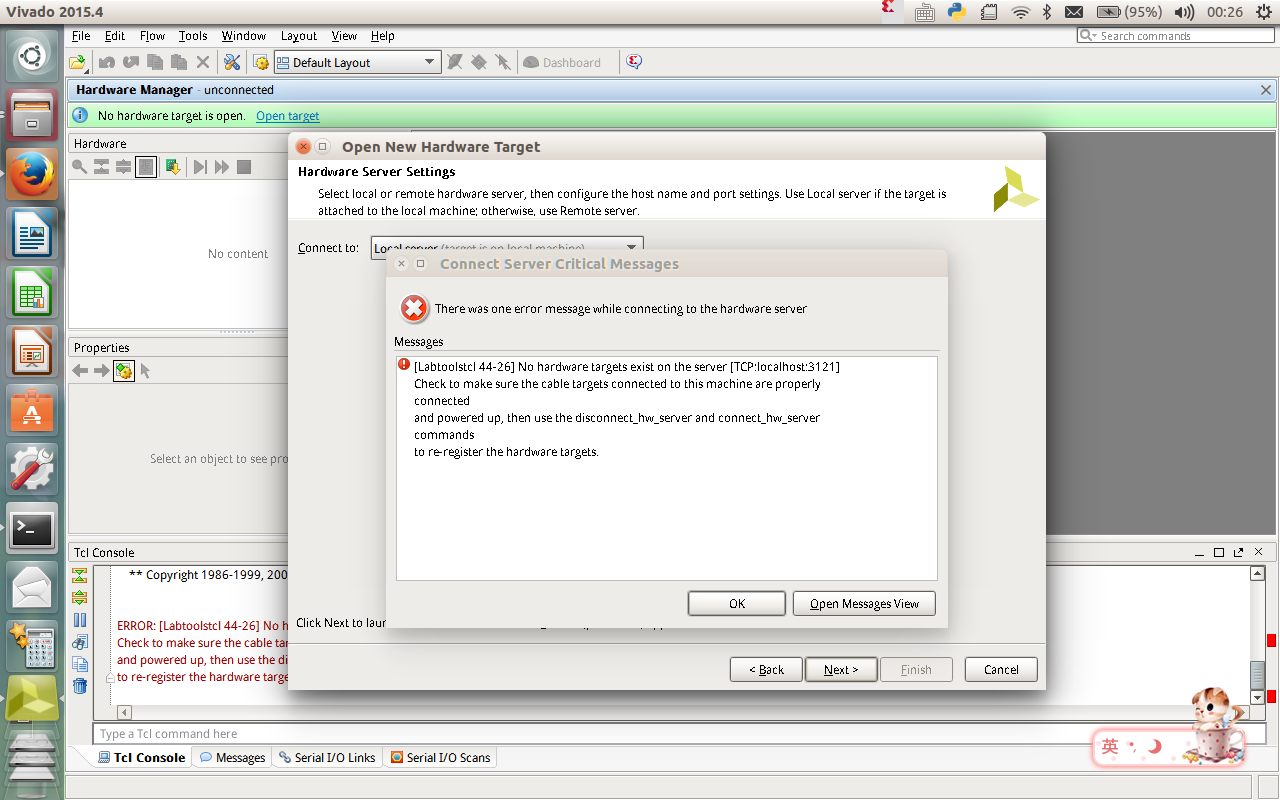Click the Open Project folder icon in the toolbar
Viewport: 1280px width, 800px height.
tap(77, 62)
